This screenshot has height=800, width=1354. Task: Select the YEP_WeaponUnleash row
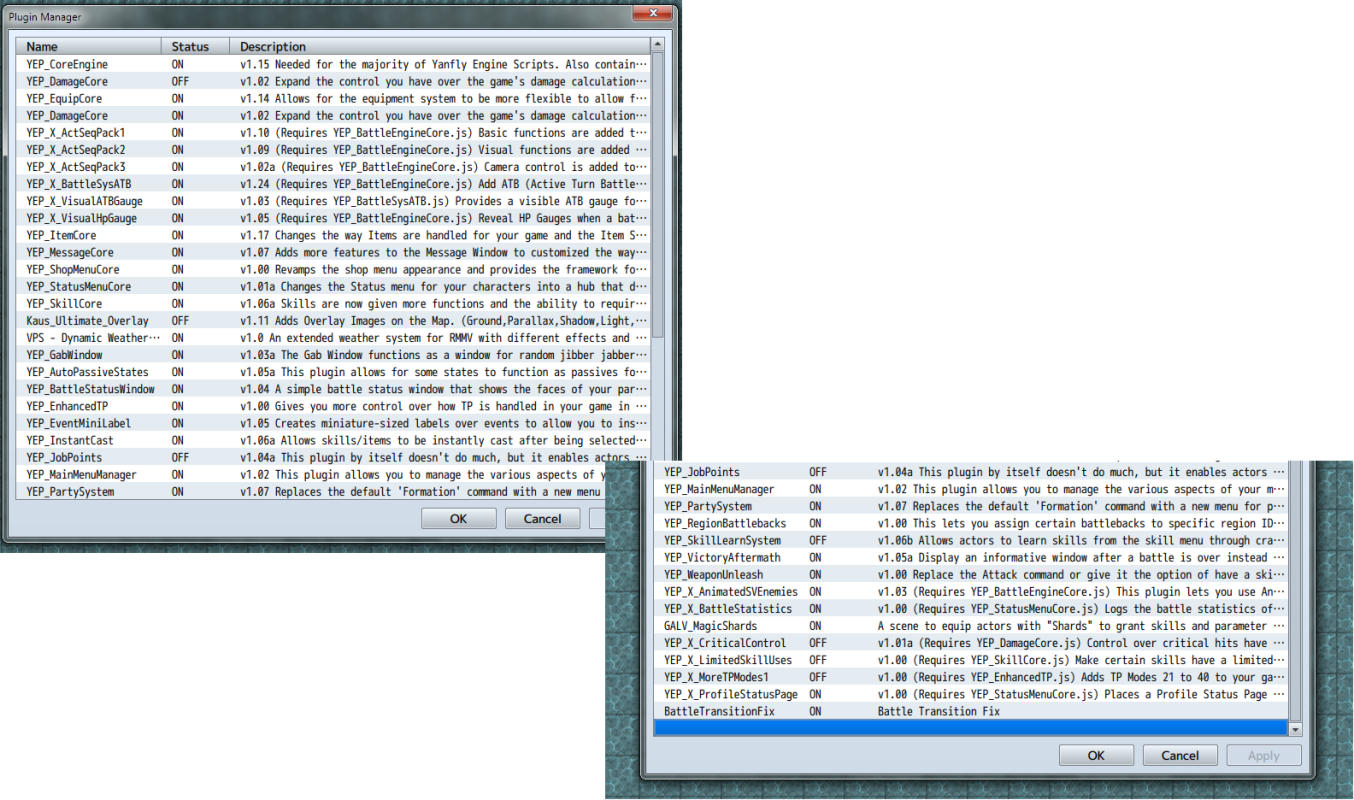point(971,574)
